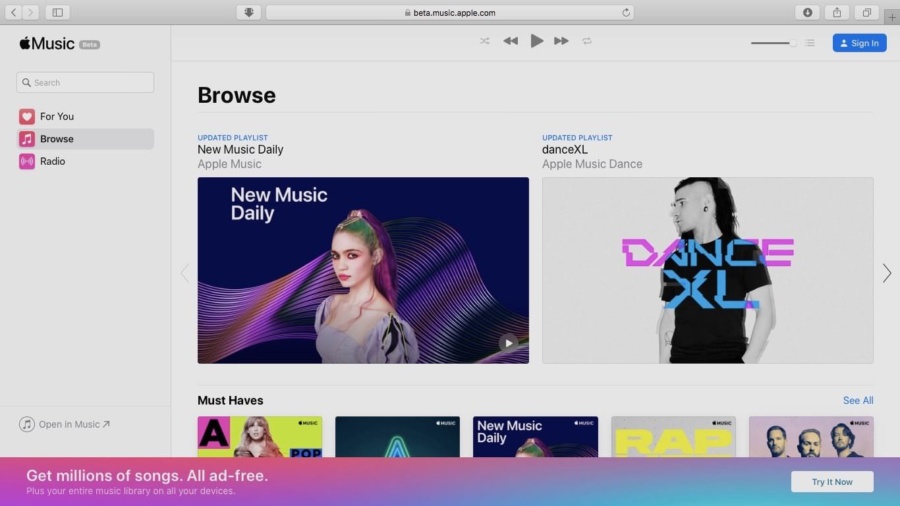Start playback with play button
The image size is (900, 506).
tap(536, 41)
